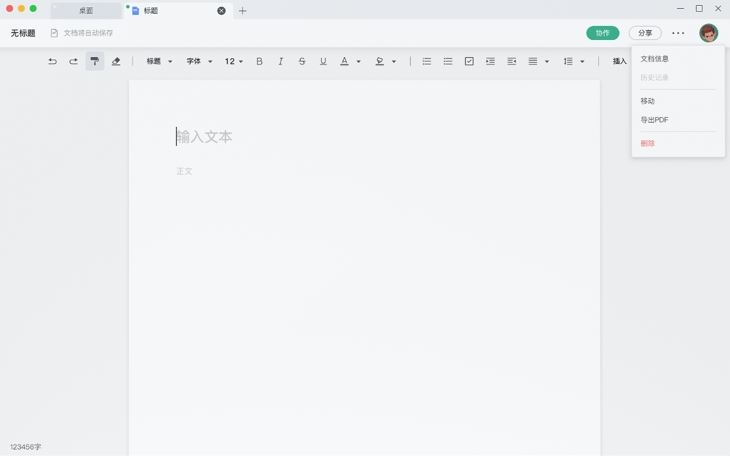Toggle strikethrough formatting
This screenshot has height=456, width=730.
(x=302, y=61)
